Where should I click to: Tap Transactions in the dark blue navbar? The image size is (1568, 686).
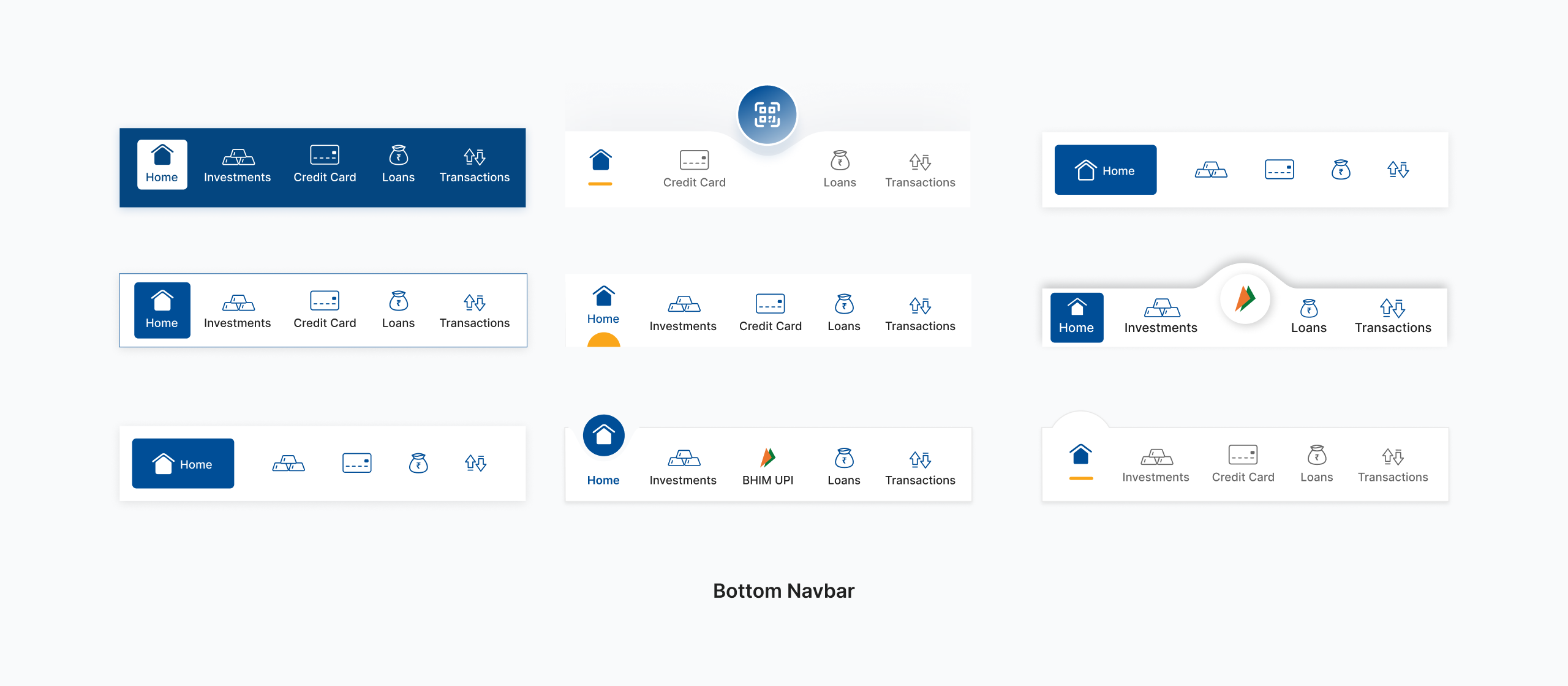click(x=474, y=165)
